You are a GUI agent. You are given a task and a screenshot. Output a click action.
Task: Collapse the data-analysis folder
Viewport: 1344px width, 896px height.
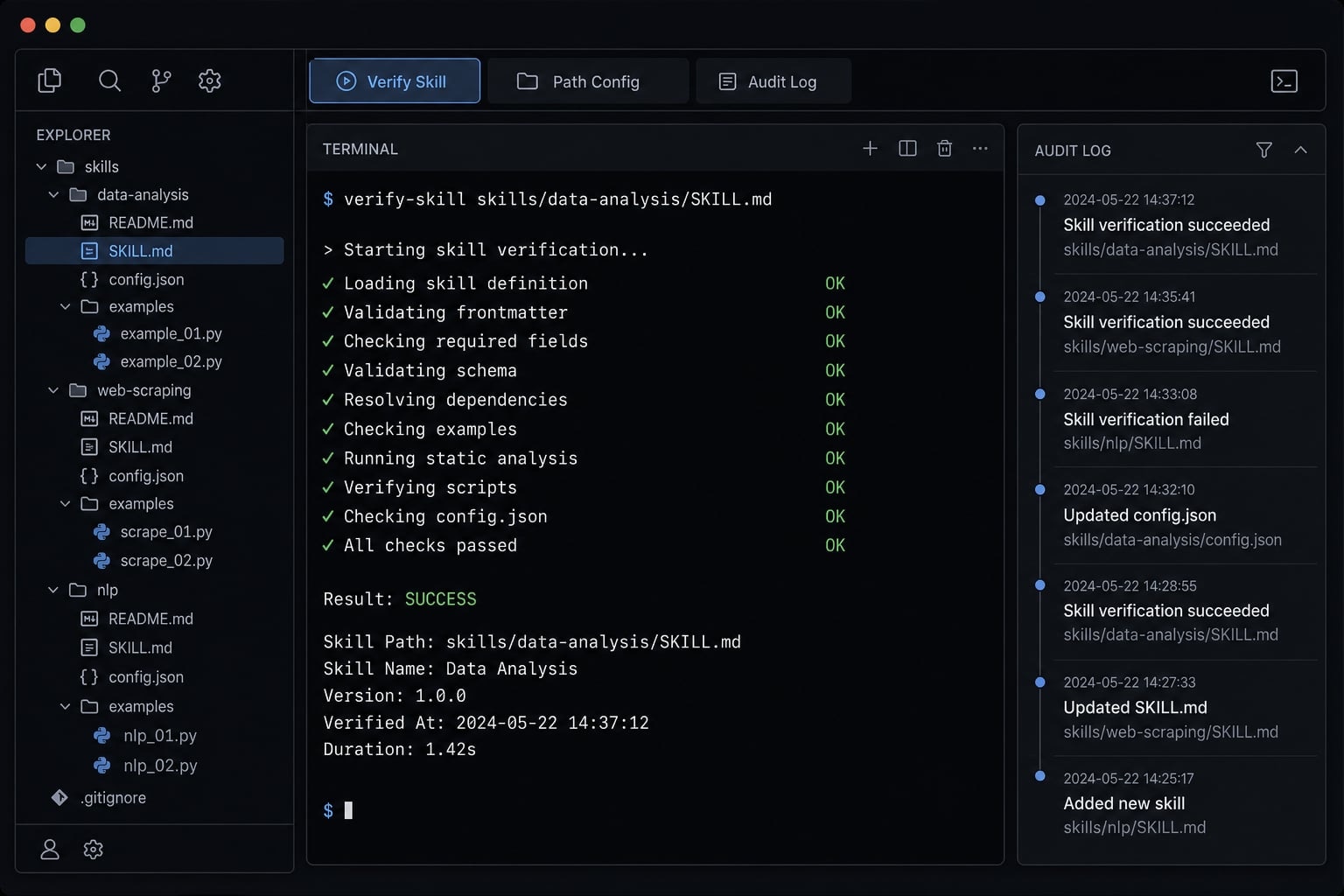(x=53, y=194)
